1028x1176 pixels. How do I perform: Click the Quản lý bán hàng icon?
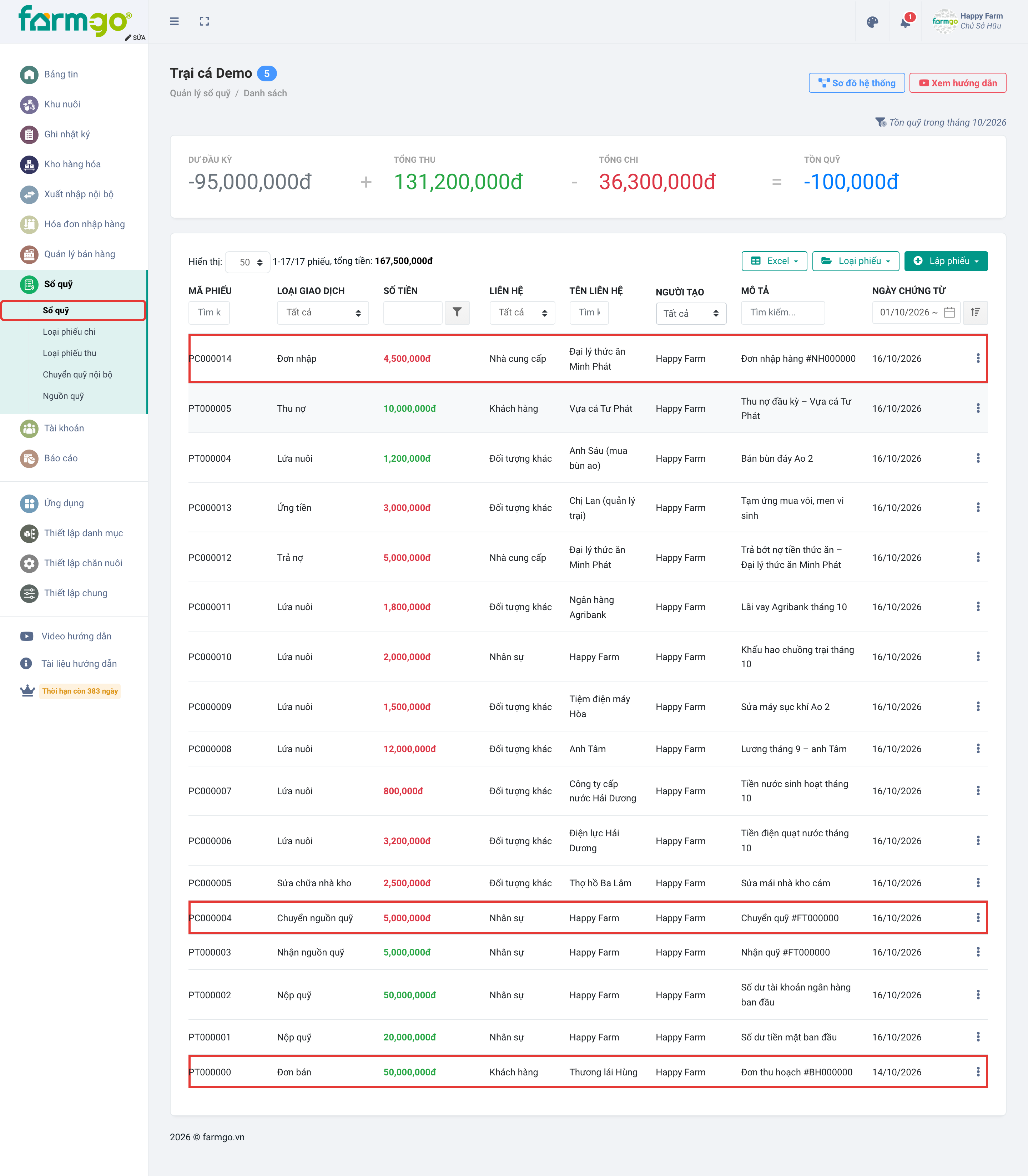[x=29, y=254]
